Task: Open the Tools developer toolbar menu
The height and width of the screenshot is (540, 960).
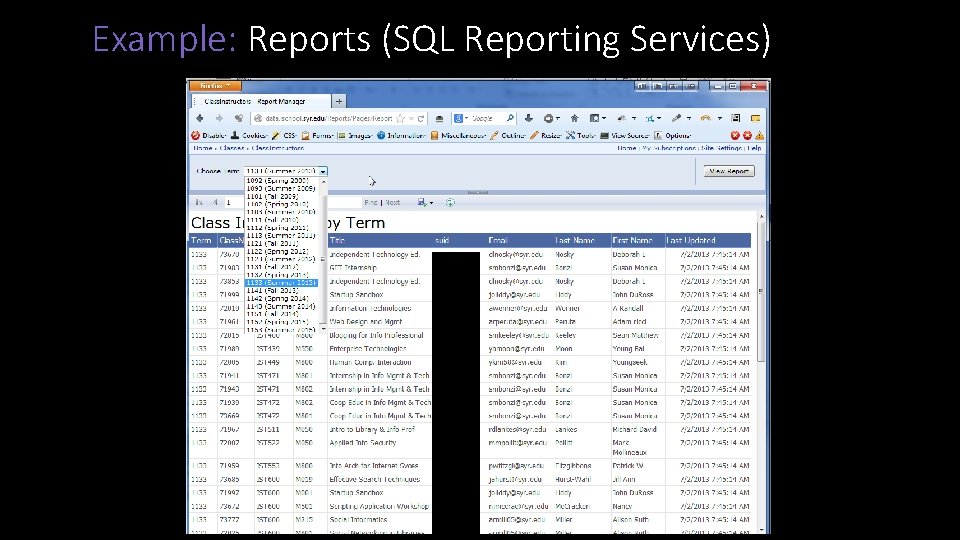Action: (580, 135)
